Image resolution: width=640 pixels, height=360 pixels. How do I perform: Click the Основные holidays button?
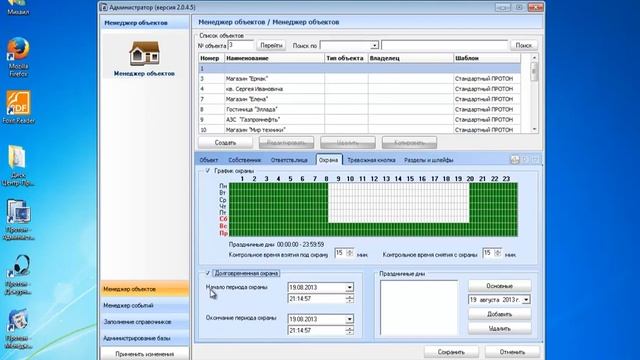[x=500, y=286]
